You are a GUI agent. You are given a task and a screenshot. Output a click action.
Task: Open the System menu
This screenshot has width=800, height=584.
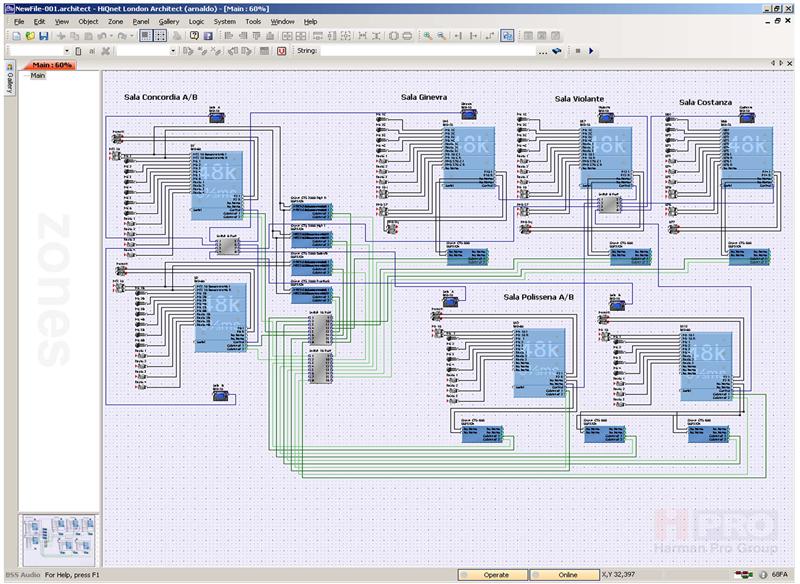pos(224,21)
